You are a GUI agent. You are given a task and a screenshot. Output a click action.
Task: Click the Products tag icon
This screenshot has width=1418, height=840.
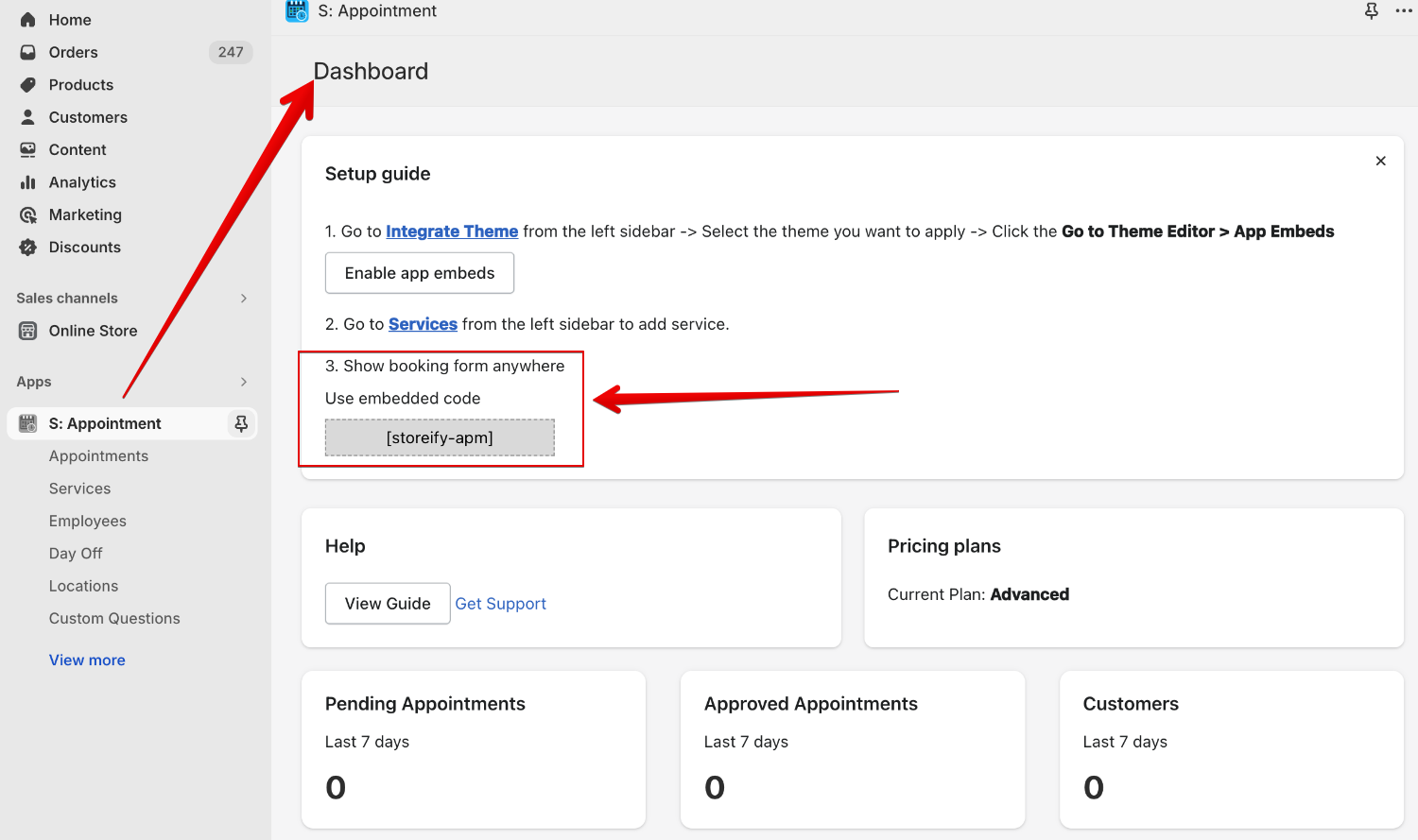28,85
